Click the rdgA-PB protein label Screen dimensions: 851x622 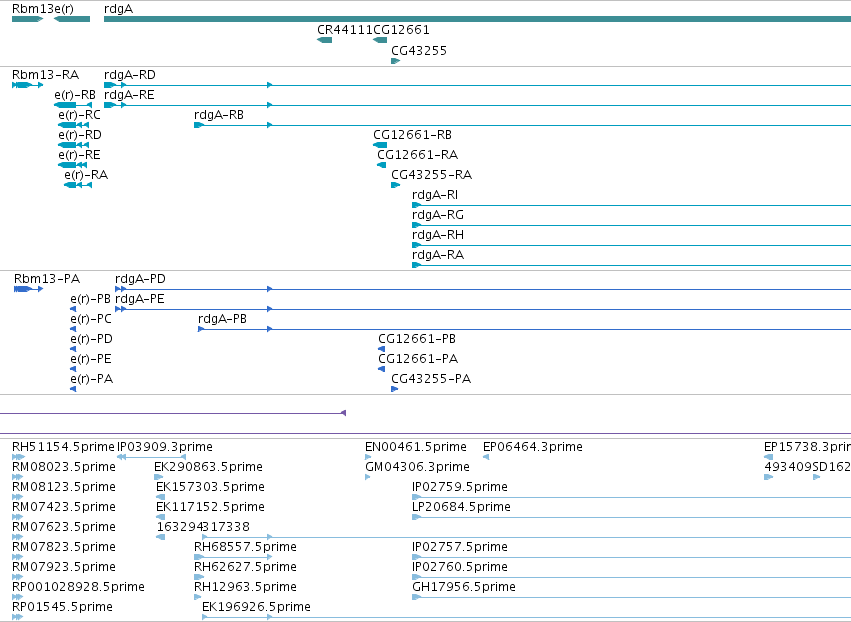coord(223,319)
